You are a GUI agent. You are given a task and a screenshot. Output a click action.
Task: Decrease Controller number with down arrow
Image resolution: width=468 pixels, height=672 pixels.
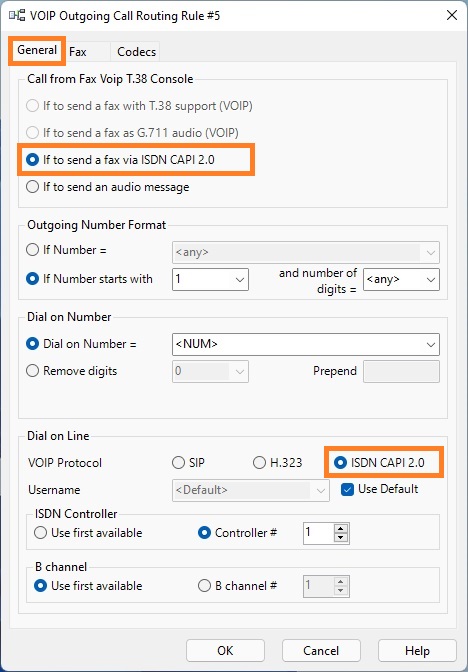(x=341, y=538)
